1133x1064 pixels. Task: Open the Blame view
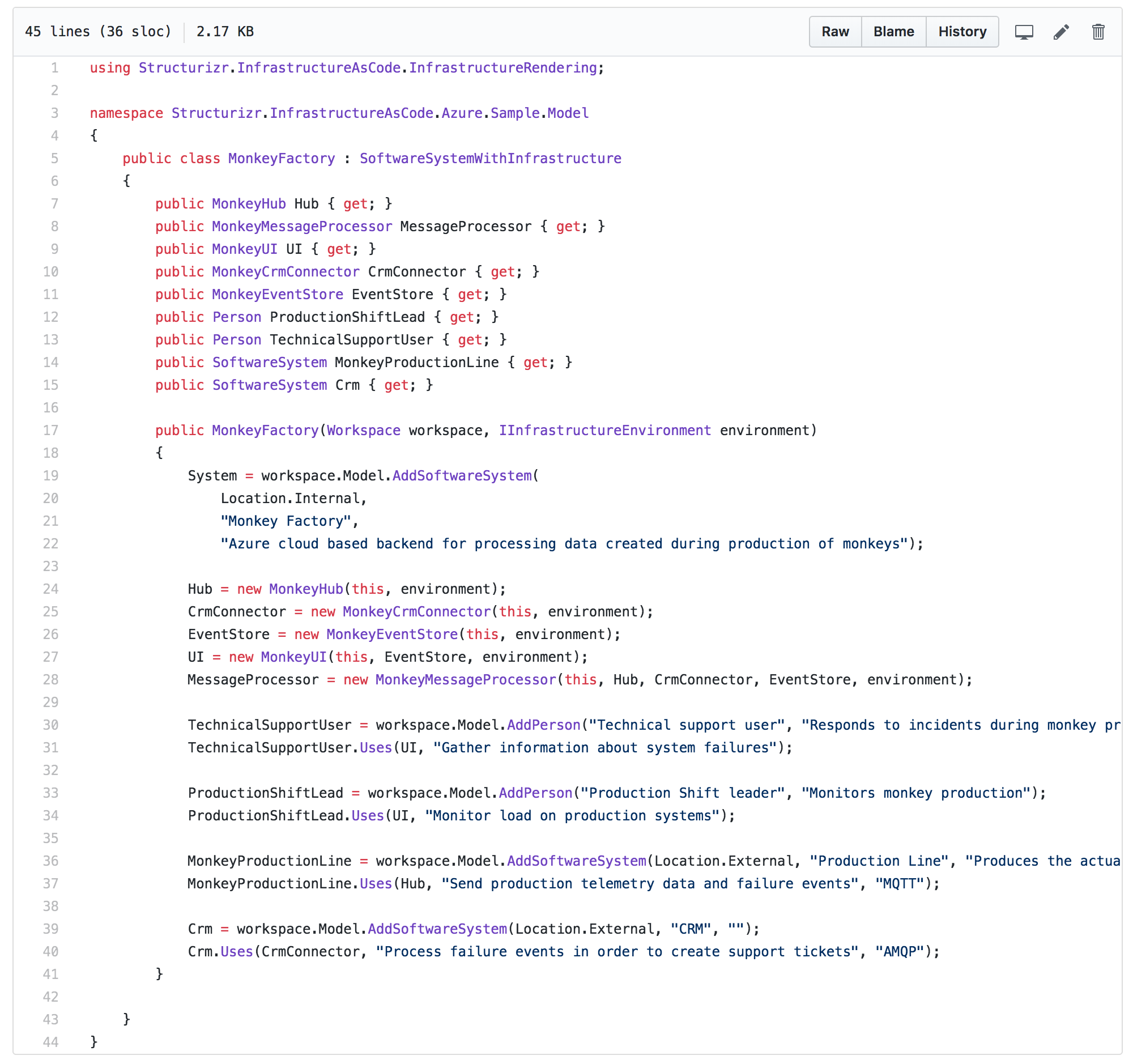[x=893, y=32]
